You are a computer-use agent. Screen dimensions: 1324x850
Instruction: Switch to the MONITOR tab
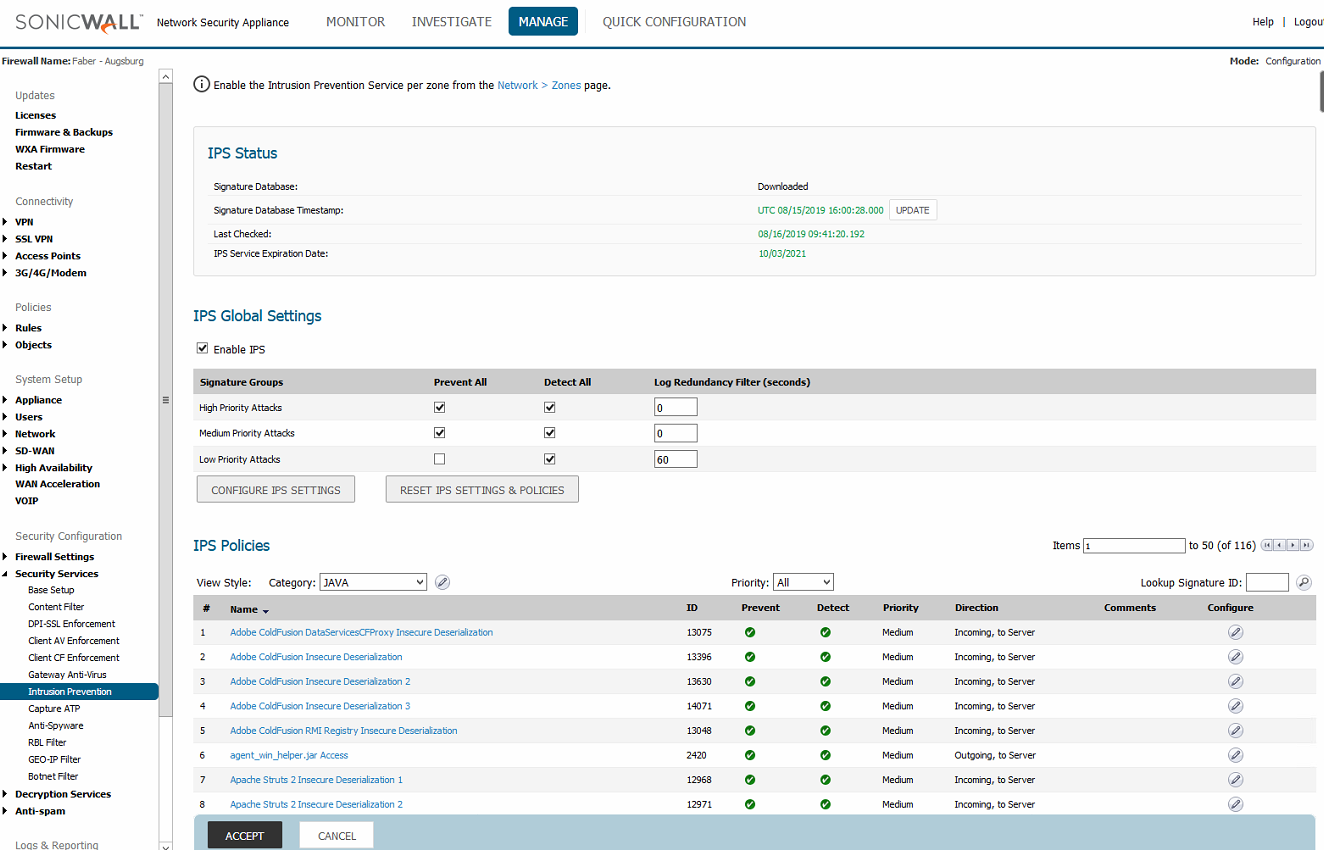click(355, 21)
